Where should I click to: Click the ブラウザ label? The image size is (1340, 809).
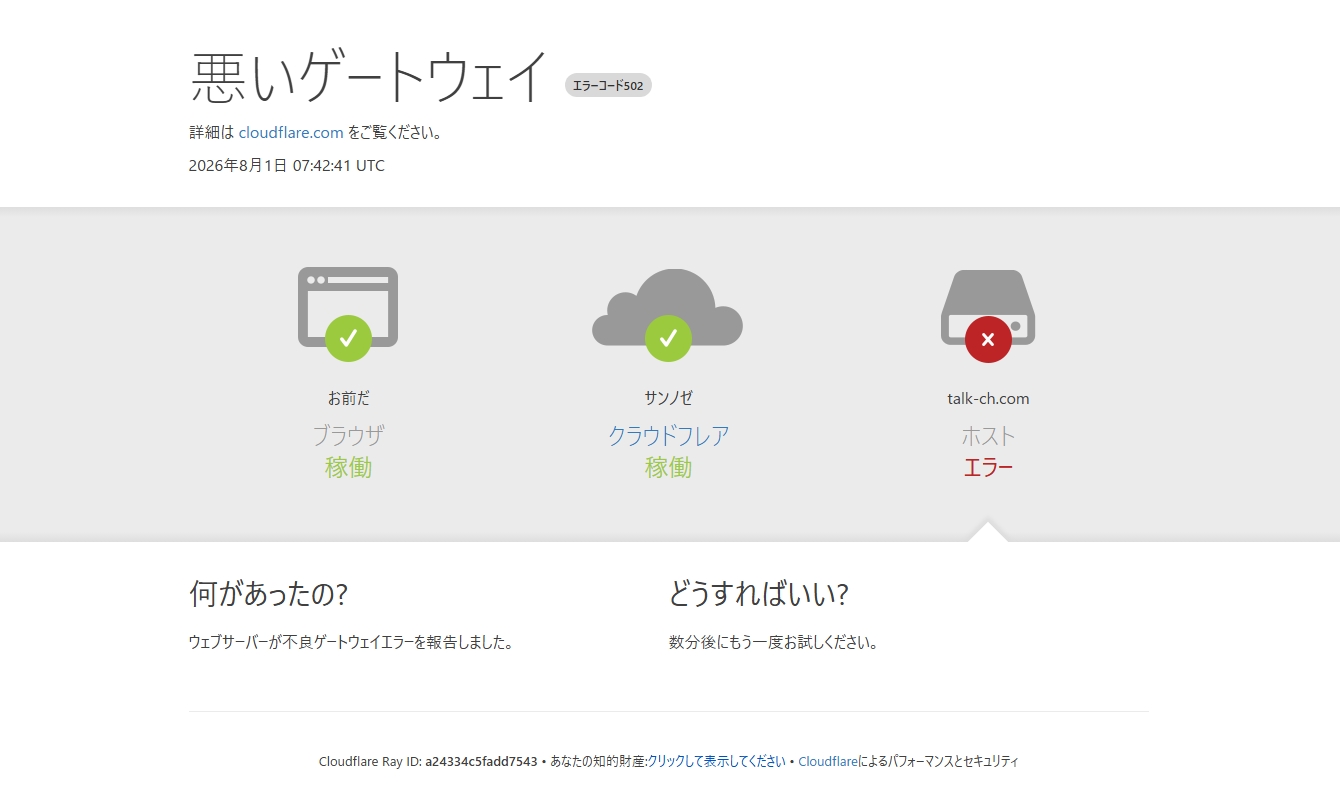(348, 436)
